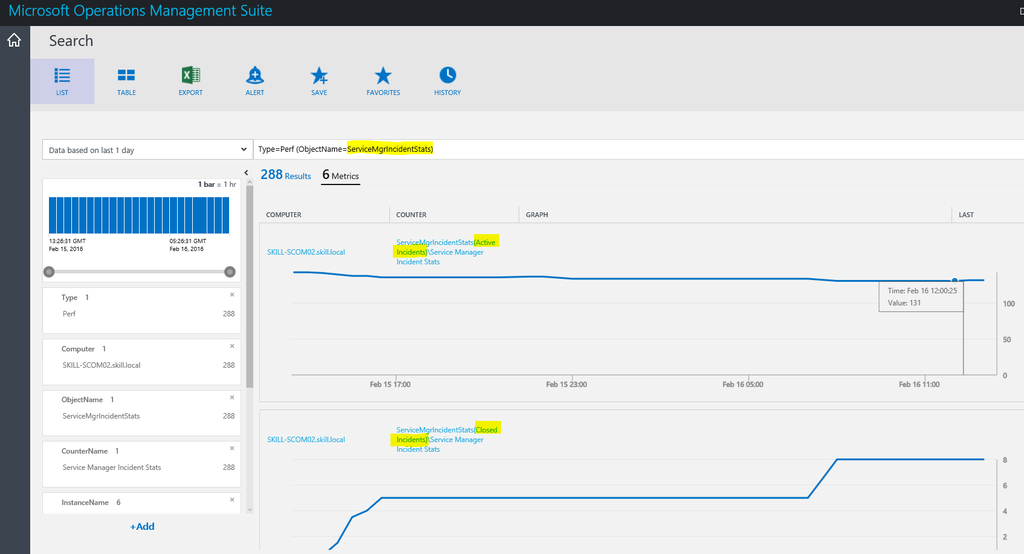Open the 'Data based on last 1 day' dropdown
This screenshot has height=554, width=1024.
coord(148,150)
